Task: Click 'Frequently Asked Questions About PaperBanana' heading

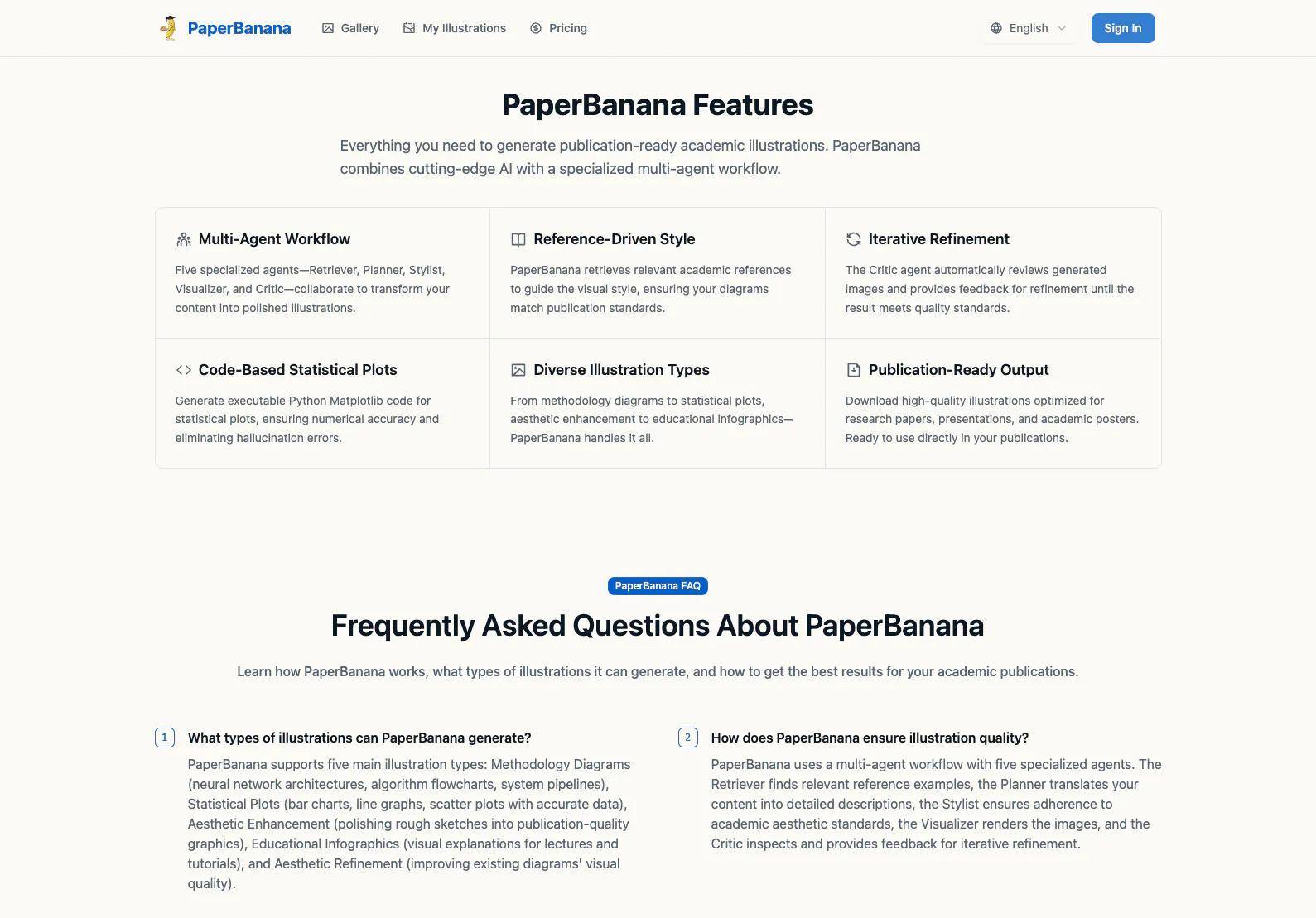Action: (x=658, y=626)
